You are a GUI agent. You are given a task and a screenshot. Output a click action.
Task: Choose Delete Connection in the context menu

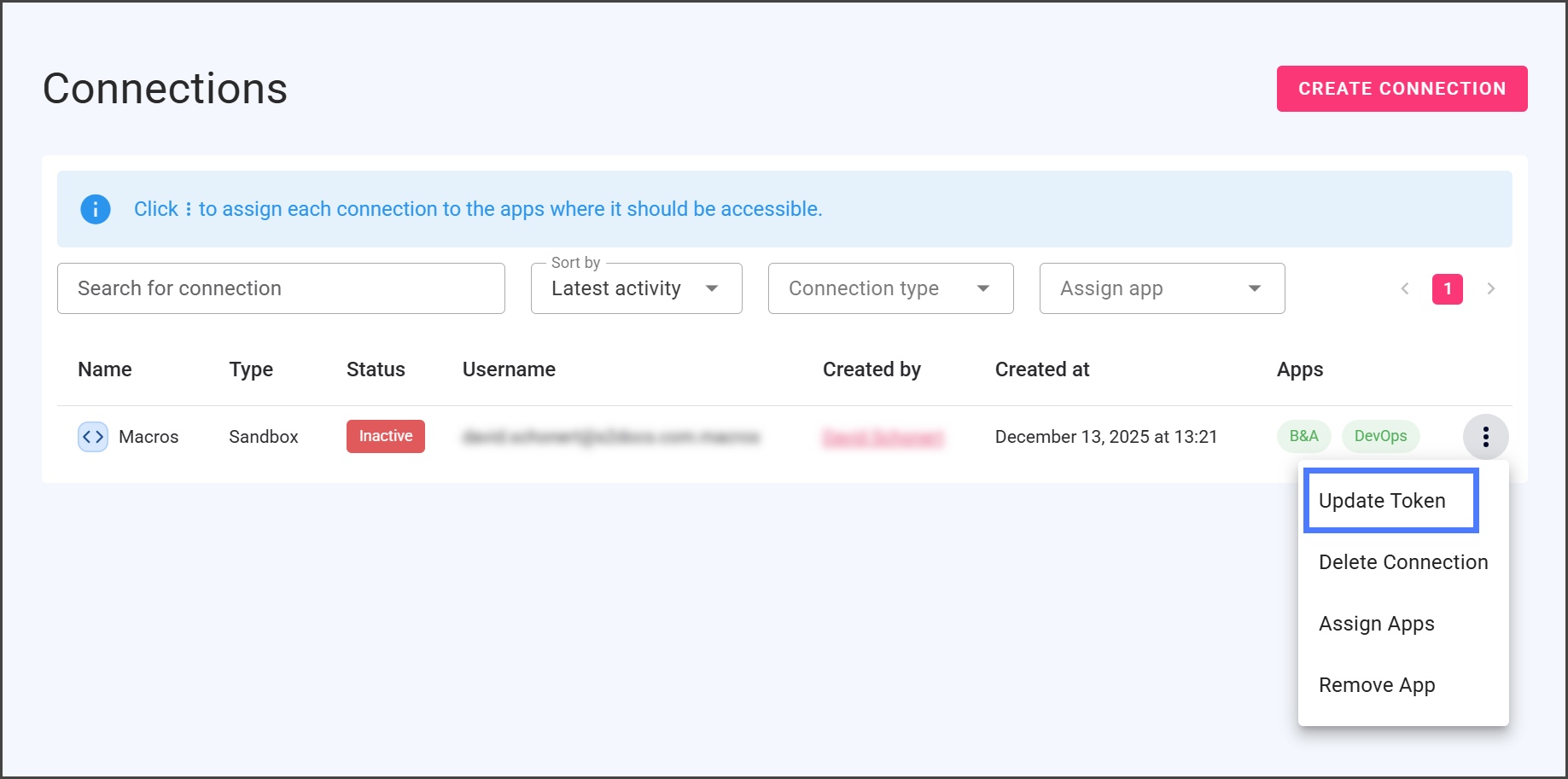1402,562
